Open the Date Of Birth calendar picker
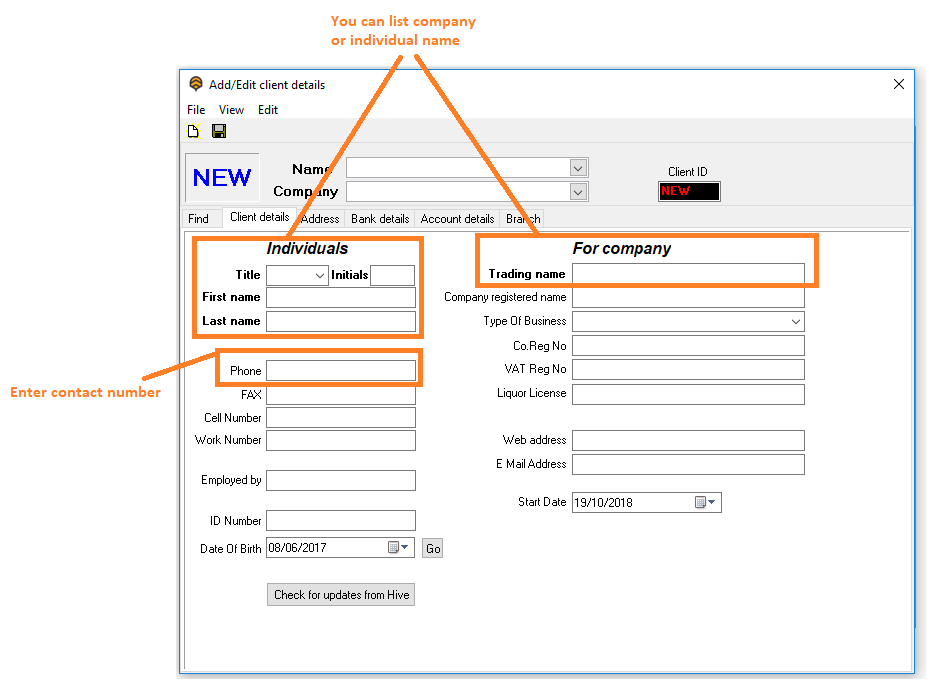 click(398, 548)
